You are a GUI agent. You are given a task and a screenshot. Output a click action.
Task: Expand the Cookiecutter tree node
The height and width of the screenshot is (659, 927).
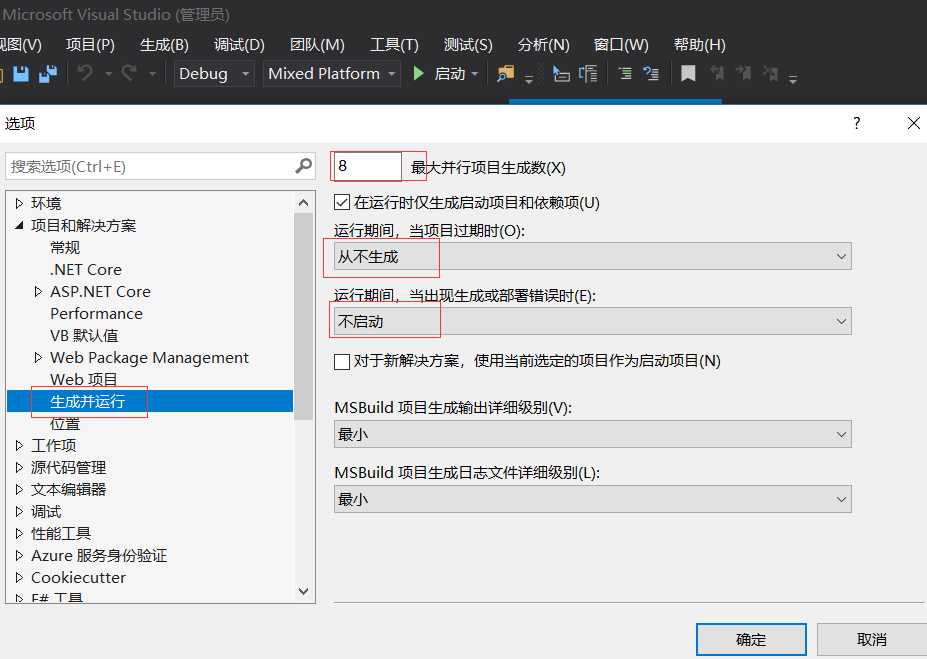[19, 577]
